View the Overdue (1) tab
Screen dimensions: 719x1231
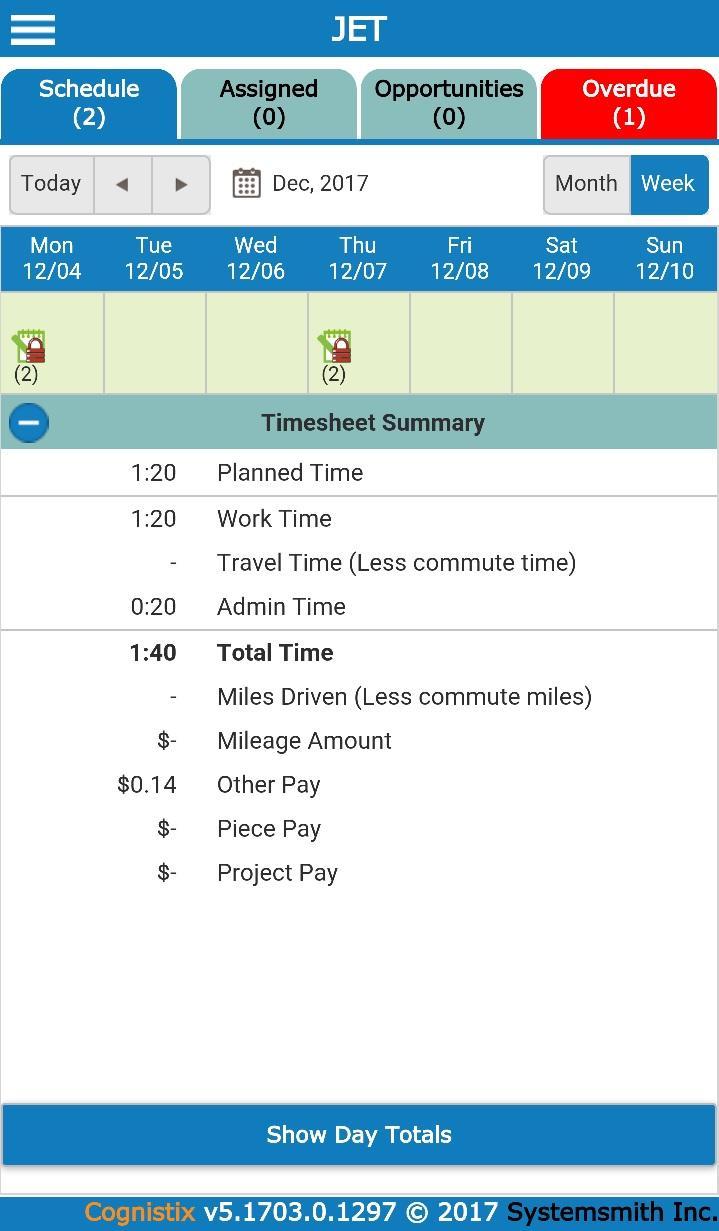628,103
